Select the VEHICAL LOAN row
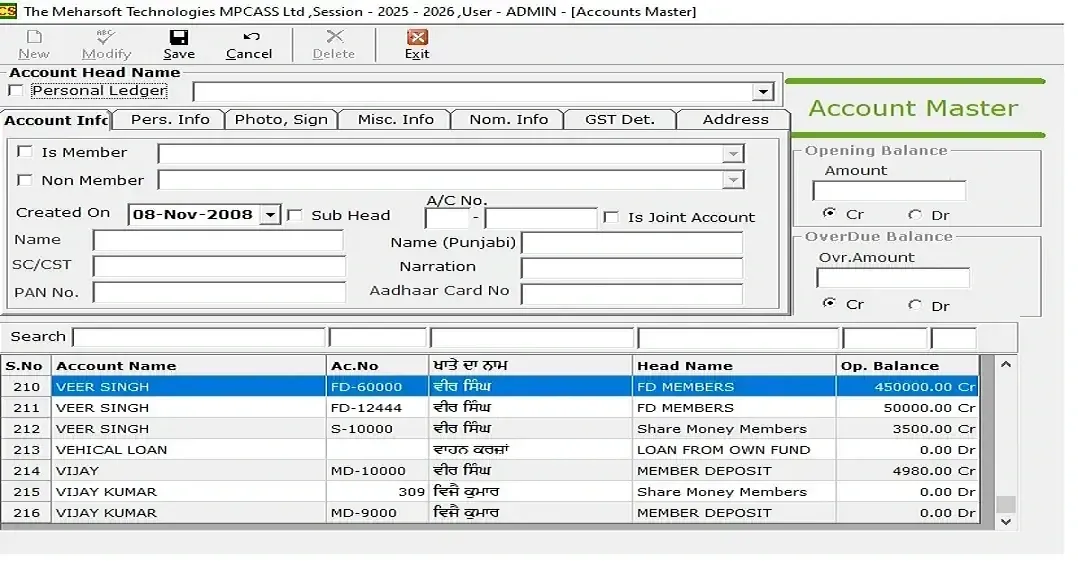Image resolution: width=1078 pixels, height=561 pixels. 490,450
